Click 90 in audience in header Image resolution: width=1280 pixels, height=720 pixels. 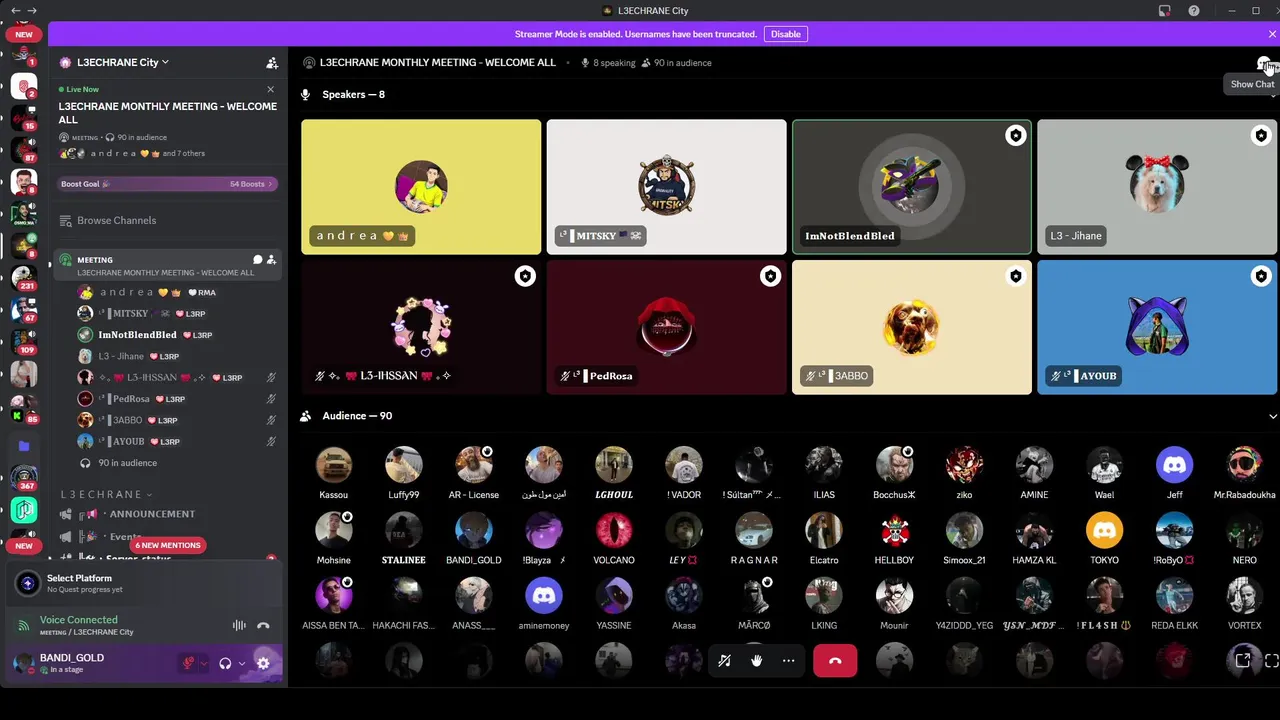tap(675, 63)
